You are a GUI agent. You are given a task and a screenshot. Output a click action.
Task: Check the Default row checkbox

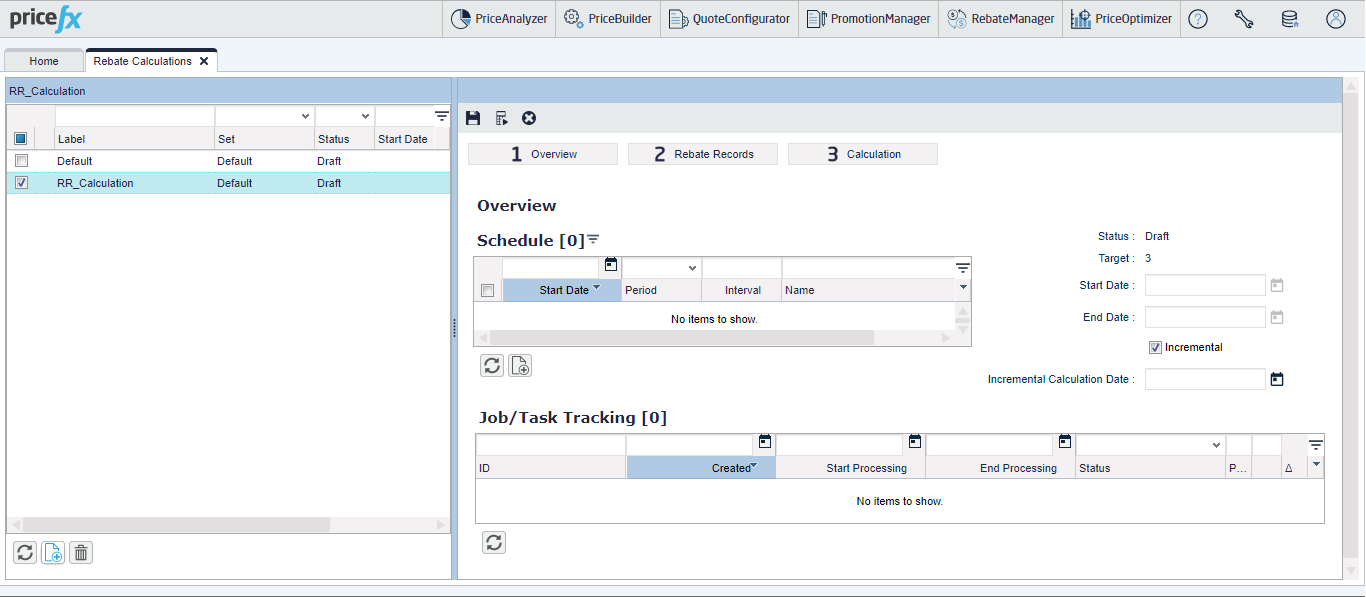(x=21, y=161)
